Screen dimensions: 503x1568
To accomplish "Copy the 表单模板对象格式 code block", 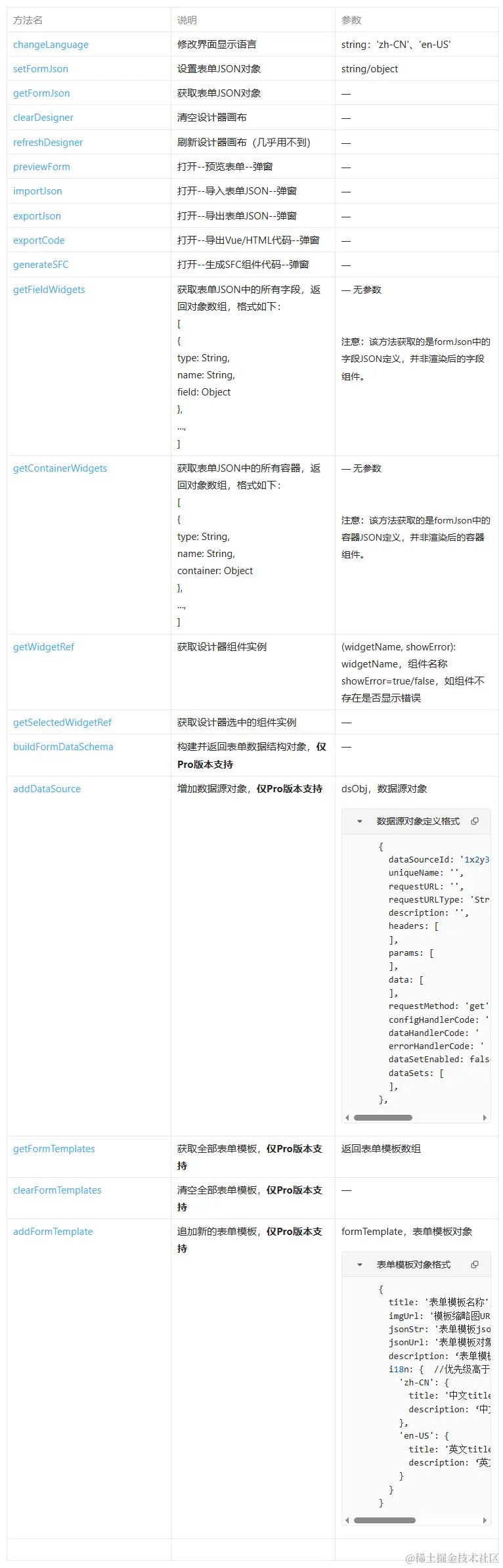I will [475, 1264].
